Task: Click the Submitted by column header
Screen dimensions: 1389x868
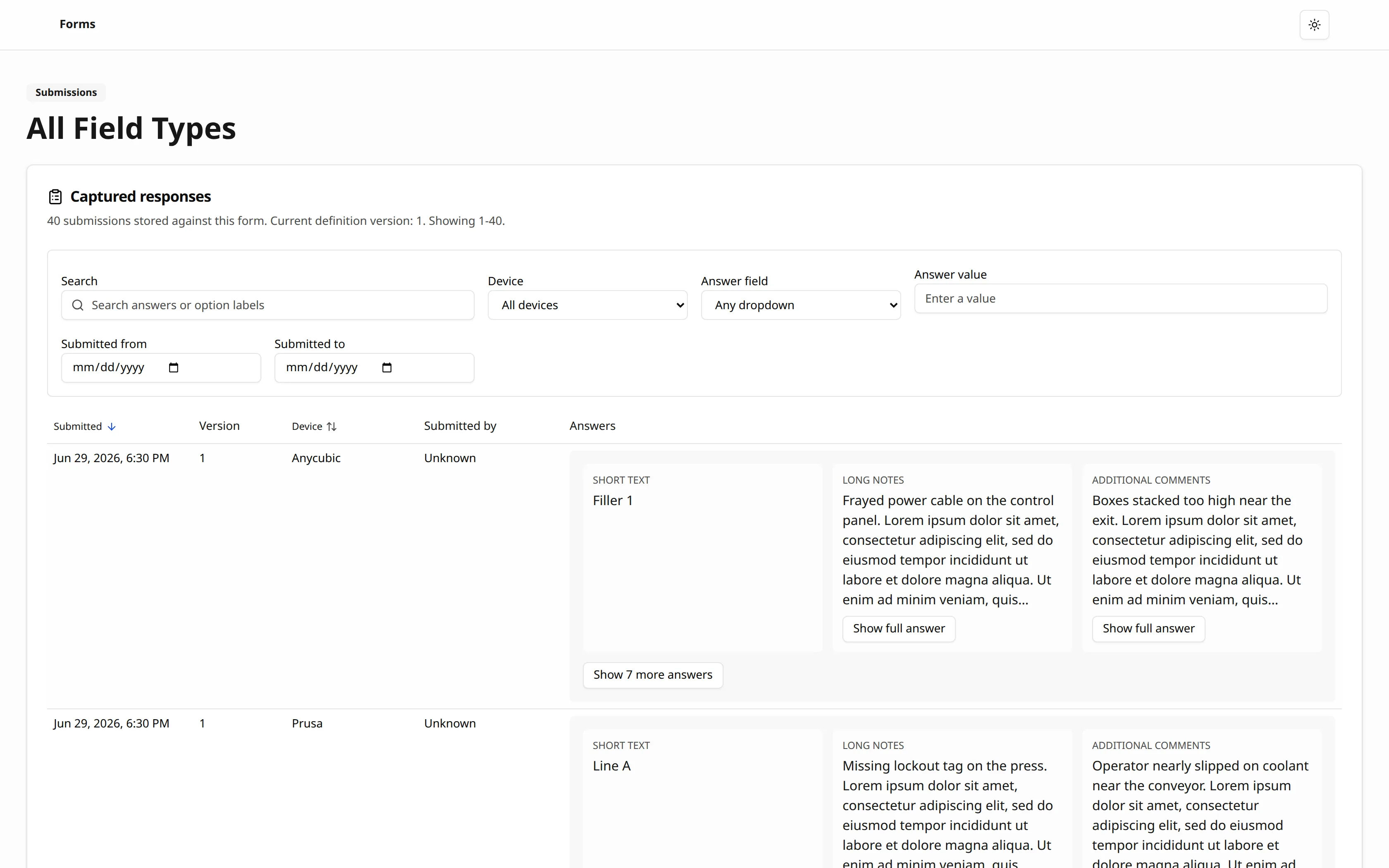Action: click(x=460, y=426)
